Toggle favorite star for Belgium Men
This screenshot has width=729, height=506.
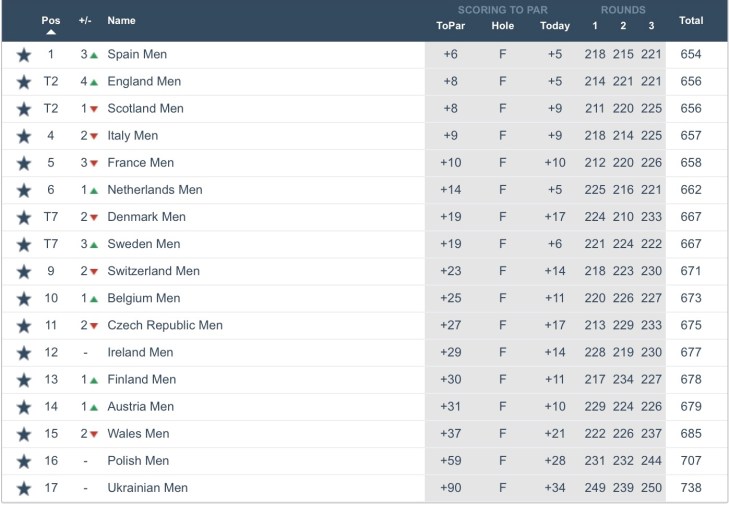click(x=24, y=299)
